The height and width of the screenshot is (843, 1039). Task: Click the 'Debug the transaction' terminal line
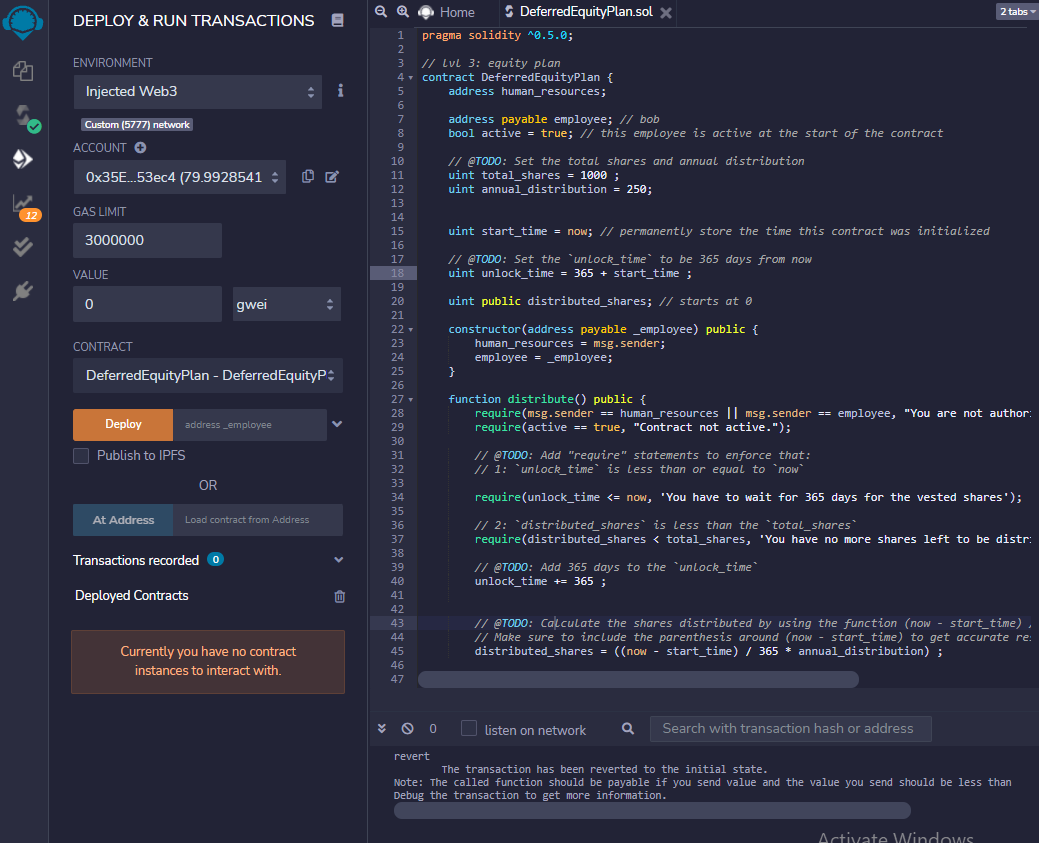point(530,795)
